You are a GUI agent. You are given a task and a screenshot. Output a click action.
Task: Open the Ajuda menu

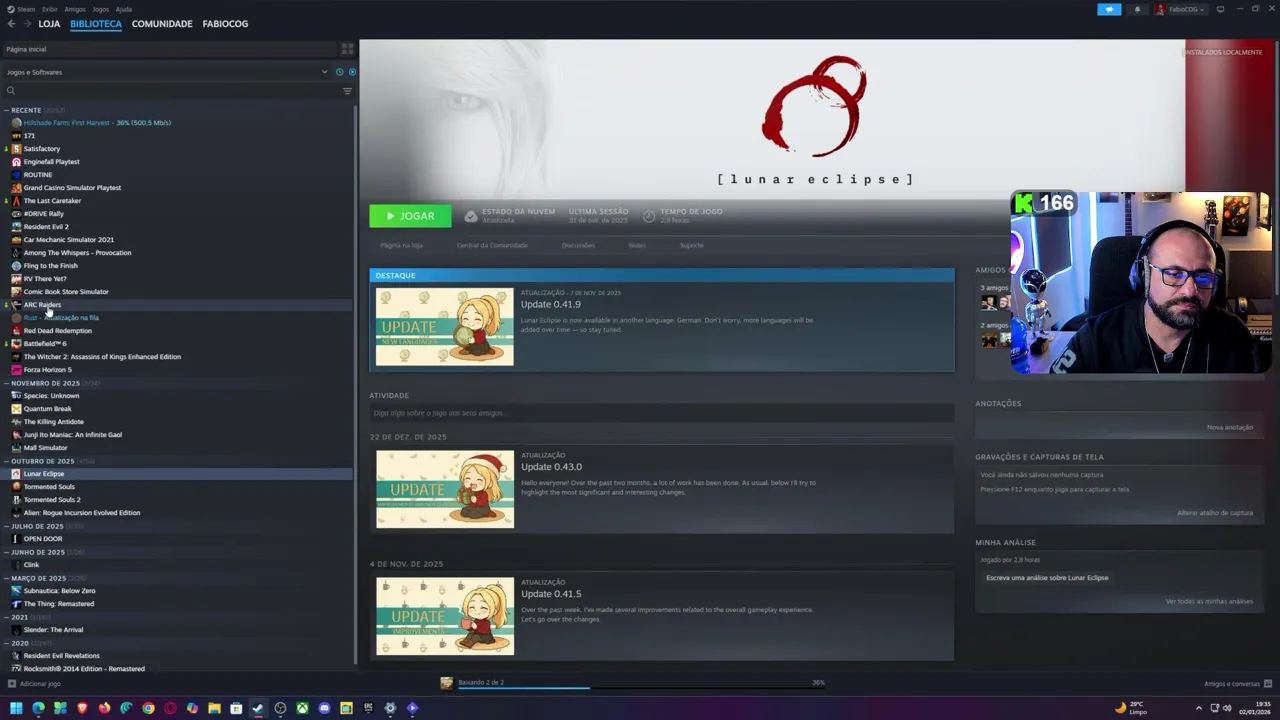coord(124,9)
